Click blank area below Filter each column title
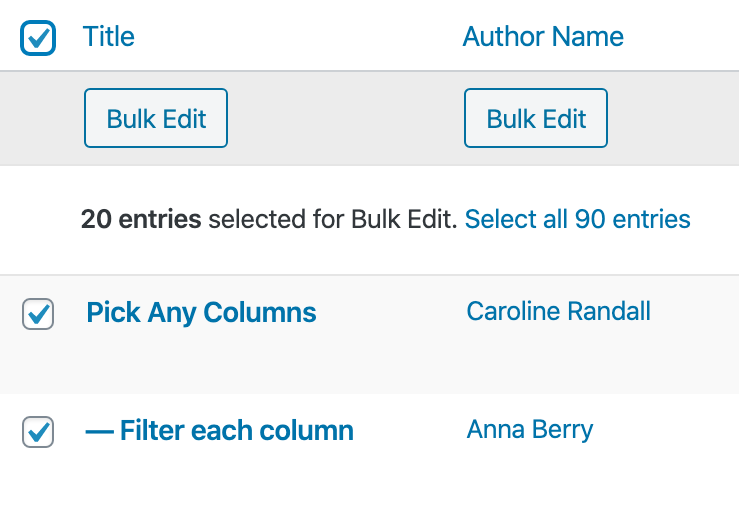This screenshot has width=740, height=510. [220, 478]
